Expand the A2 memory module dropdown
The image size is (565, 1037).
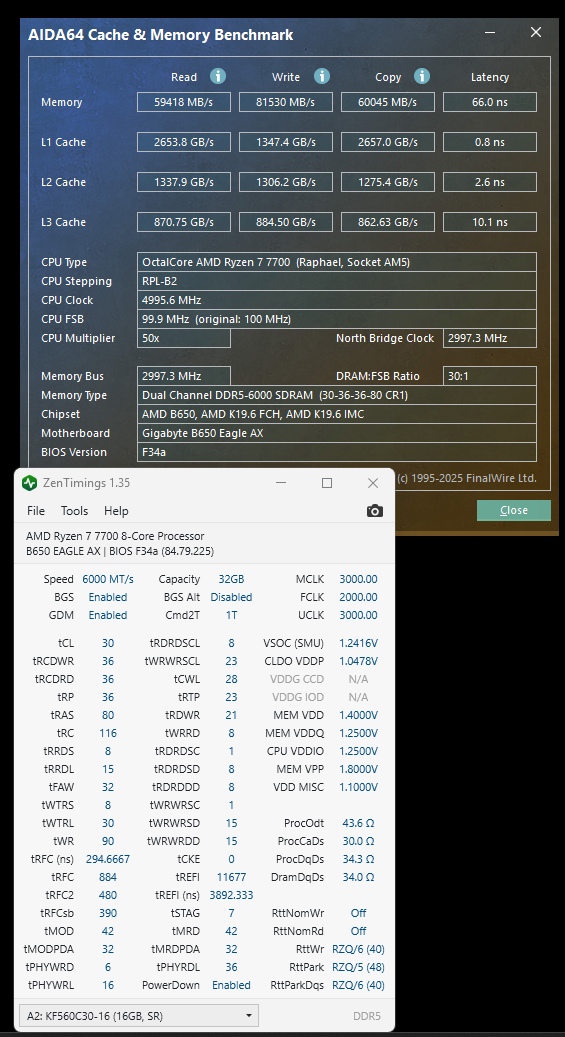point(140,1015)
